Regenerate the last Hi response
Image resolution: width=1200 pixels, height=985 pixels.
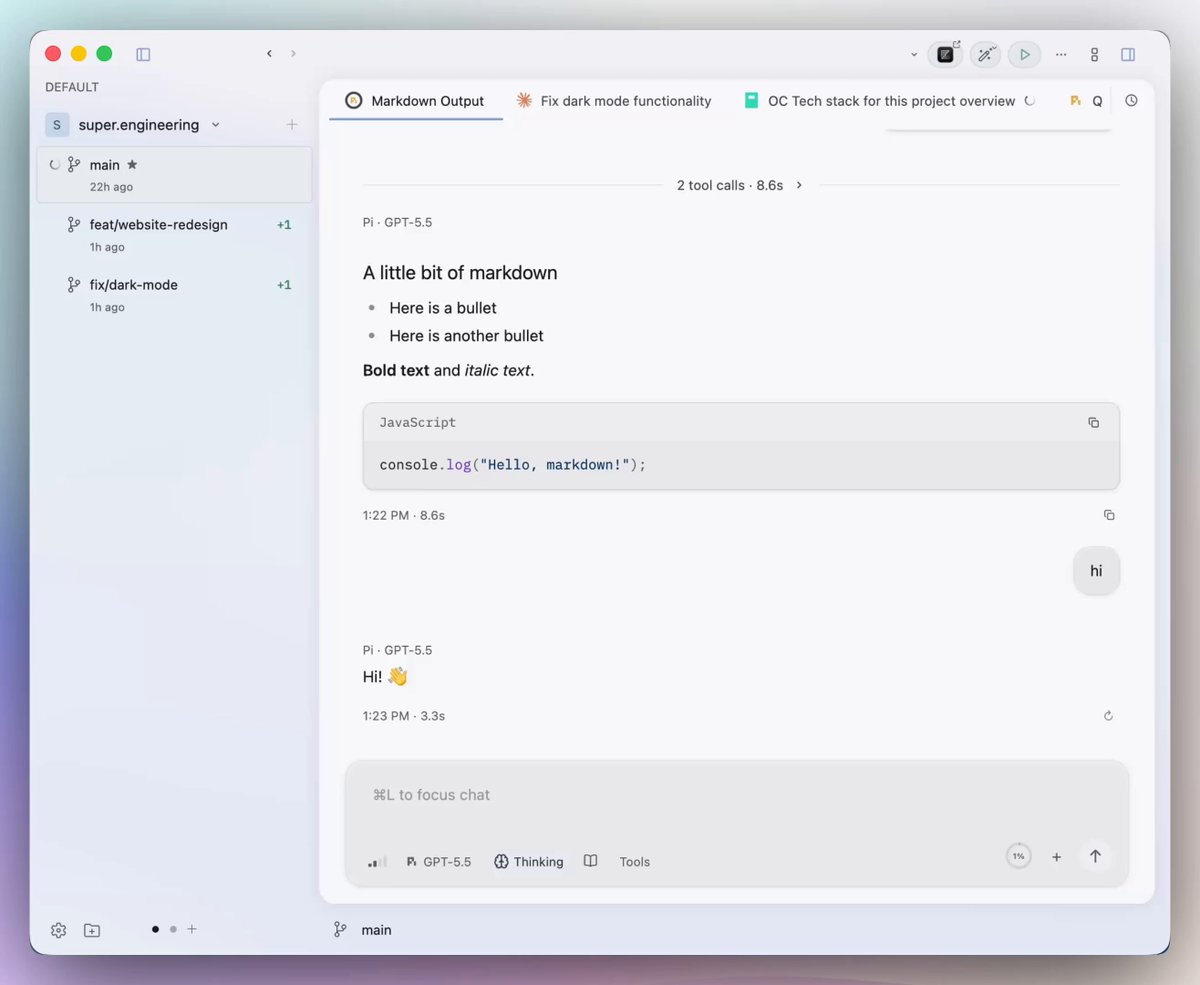(1108, 716)
